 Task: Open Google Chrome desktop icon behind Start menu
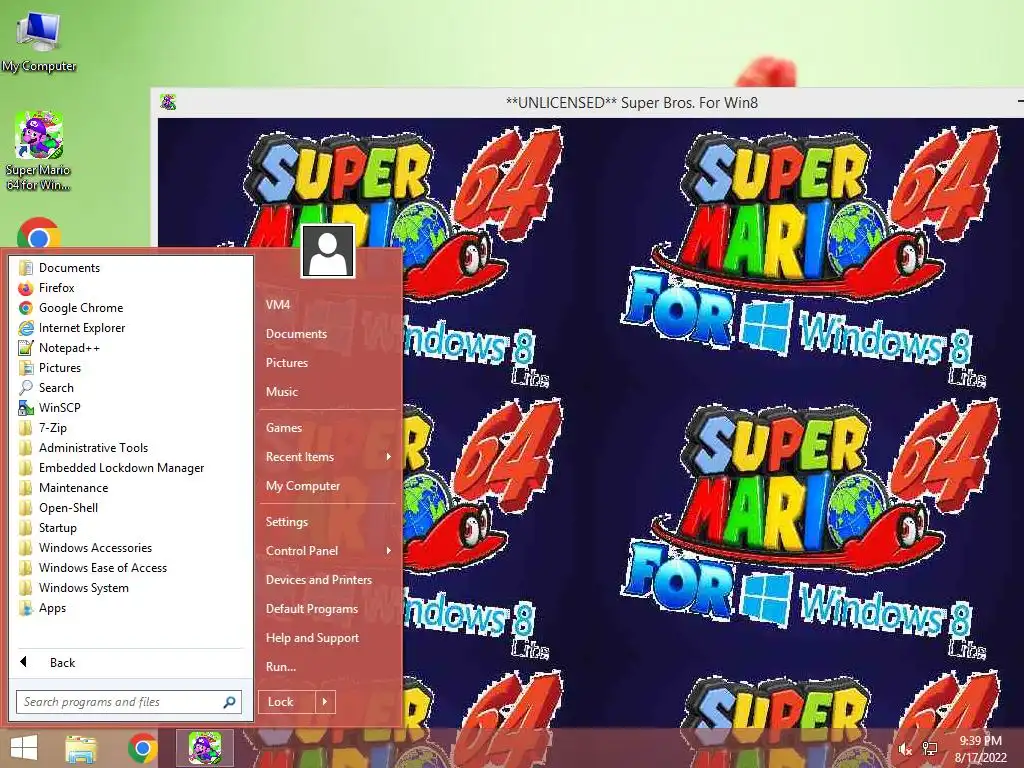[x=39, y=234]
